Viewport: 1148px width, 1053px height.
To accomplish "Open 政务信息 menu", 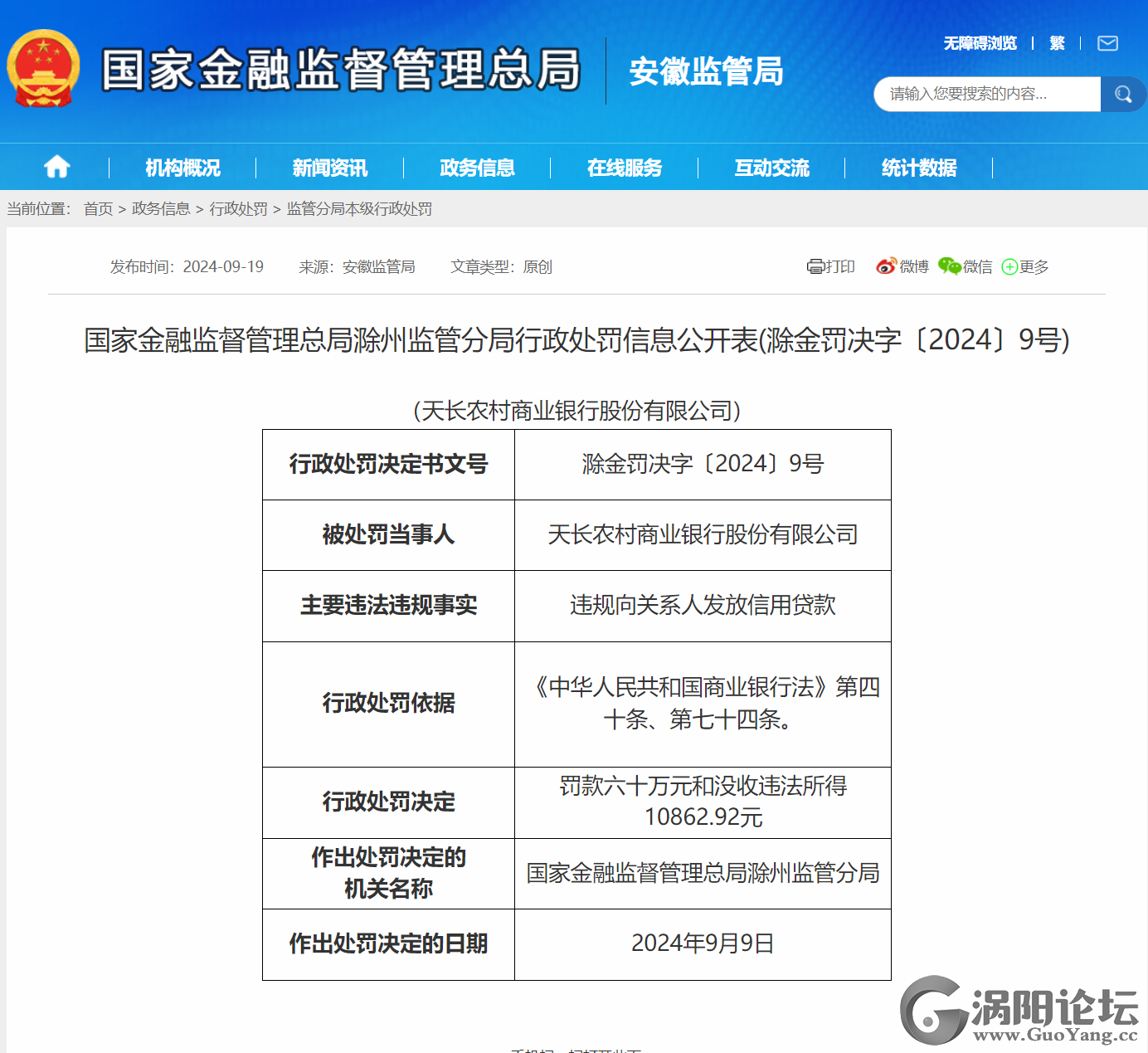I will coord(477,168).
